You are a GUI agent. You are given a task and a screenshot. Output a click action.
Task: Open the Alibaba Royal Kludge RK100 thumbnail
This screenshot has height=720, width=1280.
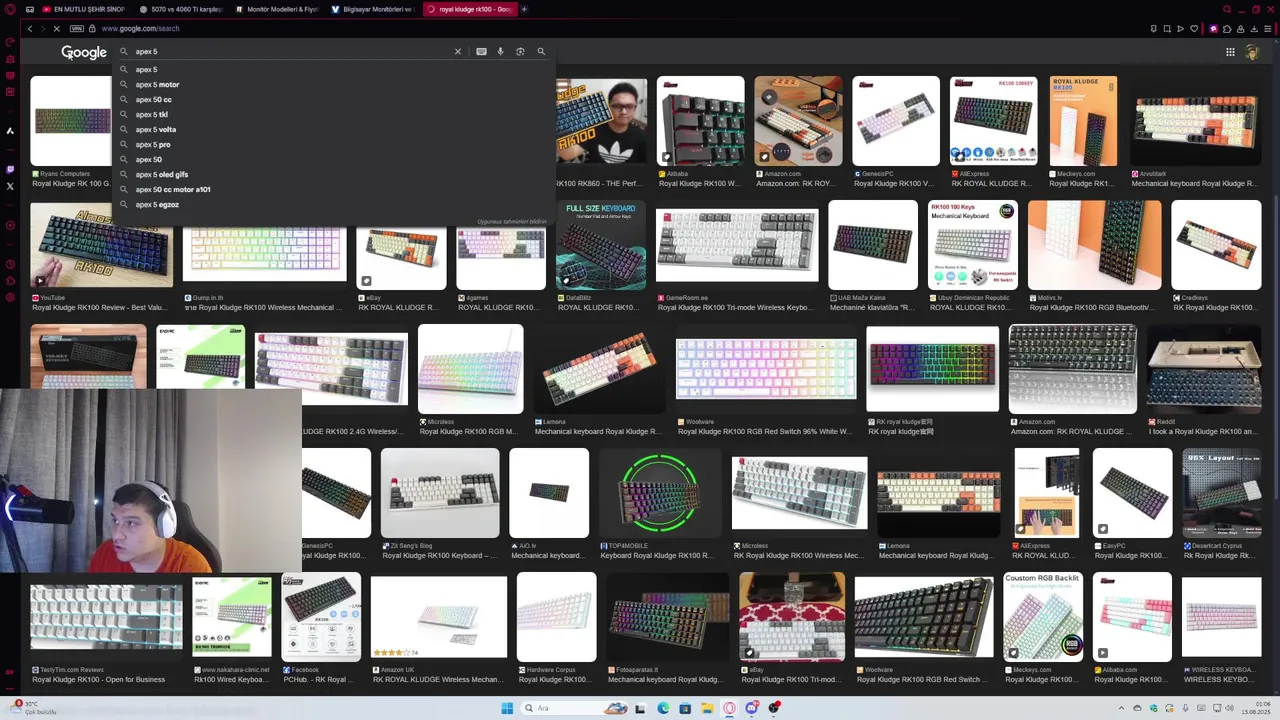[700, 120]
